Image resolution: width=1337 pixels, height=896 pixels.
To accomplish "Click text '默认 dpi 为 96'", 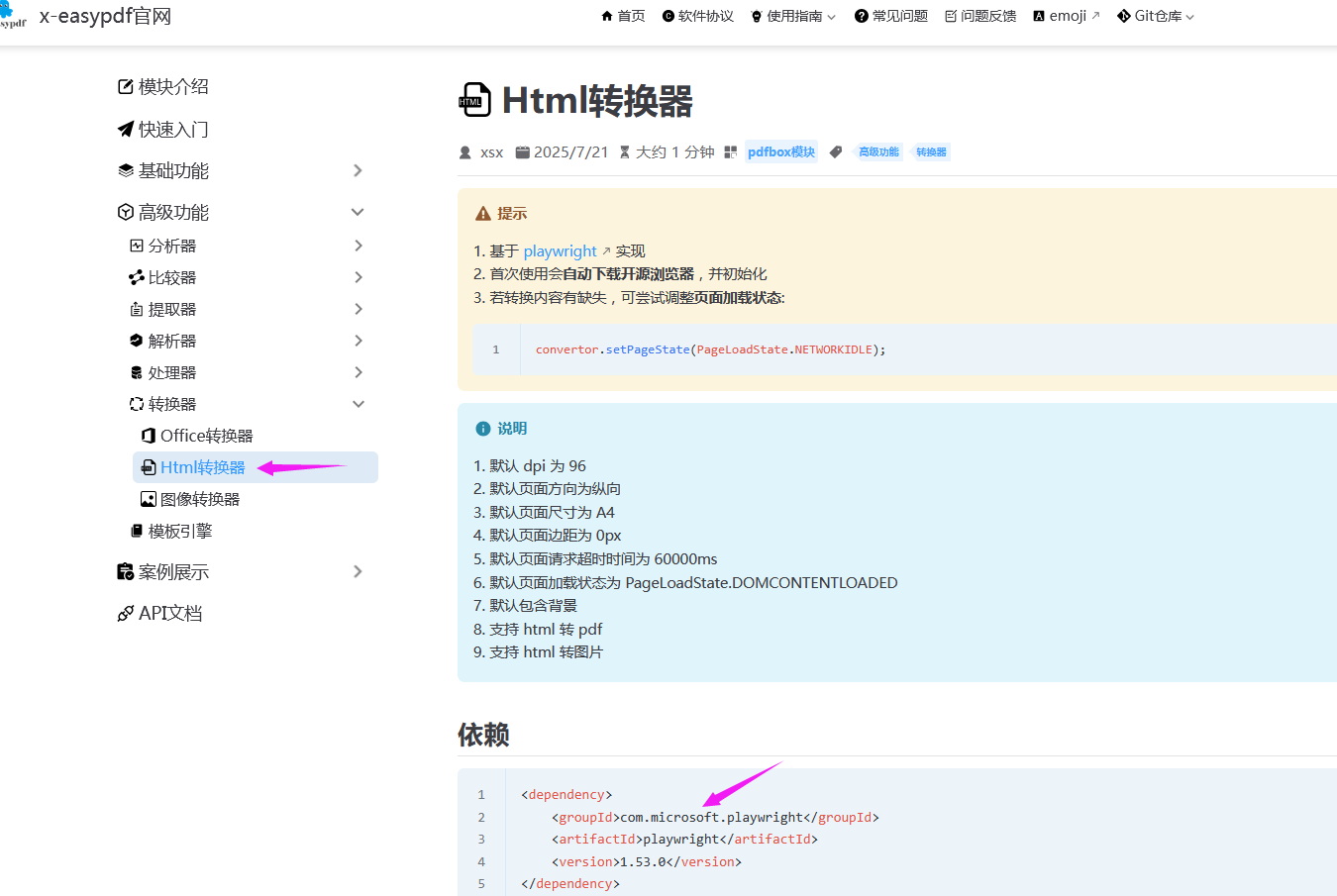I will [538, 466].
